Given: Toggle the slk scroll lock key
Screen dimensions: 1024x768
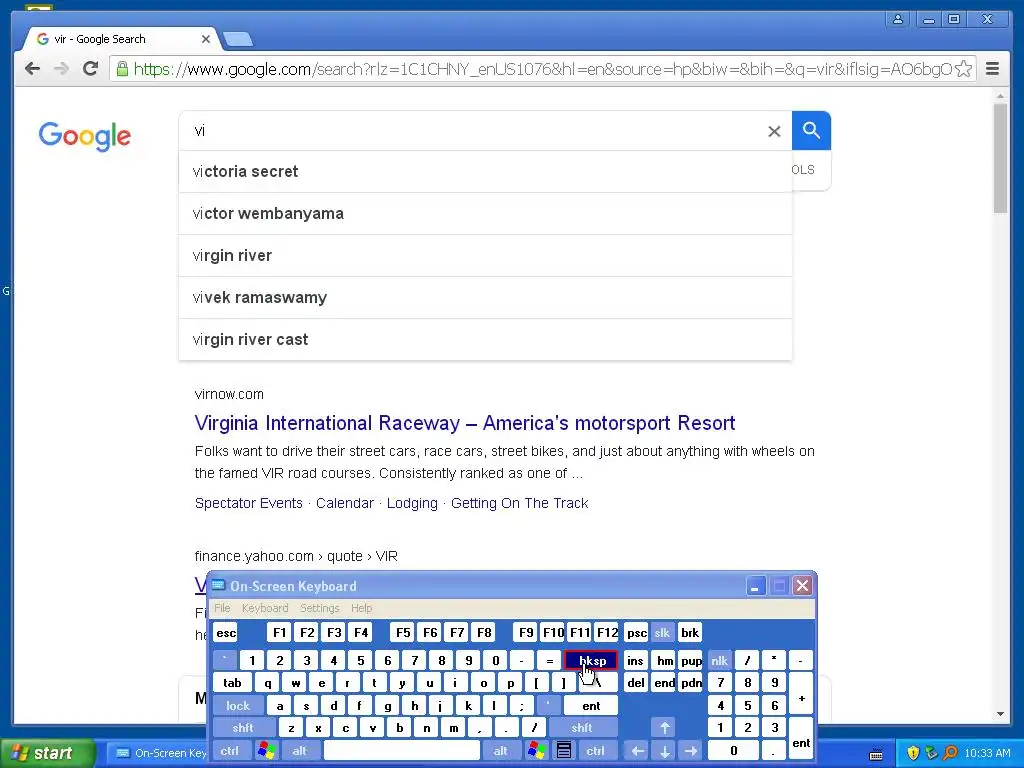Looking at the screenshot, I should pos(662,632).
